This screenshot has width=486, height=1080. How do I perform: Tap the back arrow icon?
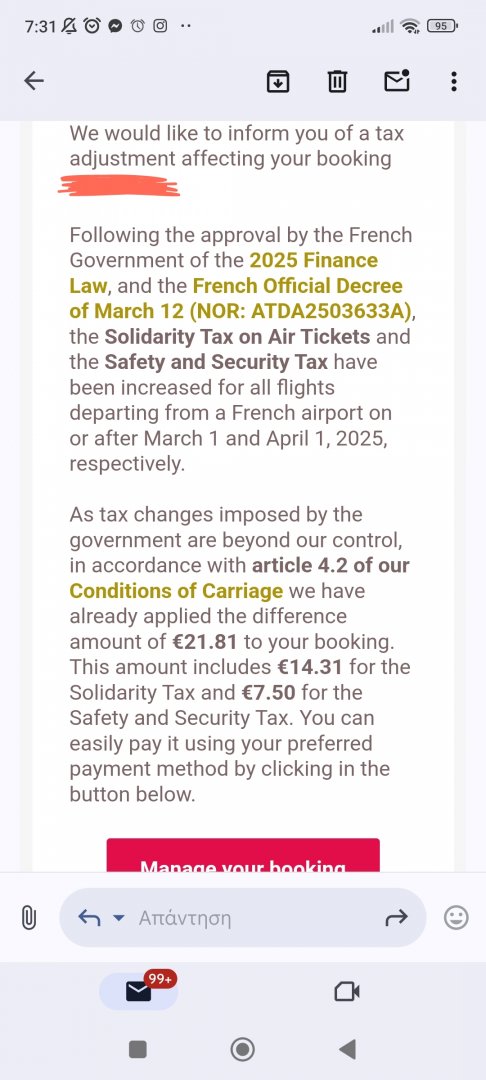pos(34,81)
